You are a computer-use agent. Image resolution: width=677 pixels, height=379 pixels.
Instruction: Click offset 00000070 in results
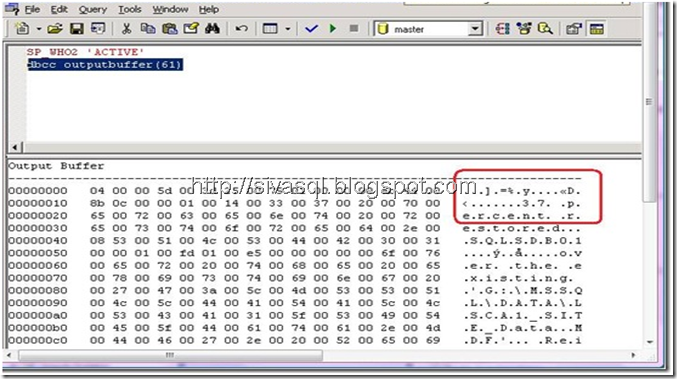pos(38,278)
